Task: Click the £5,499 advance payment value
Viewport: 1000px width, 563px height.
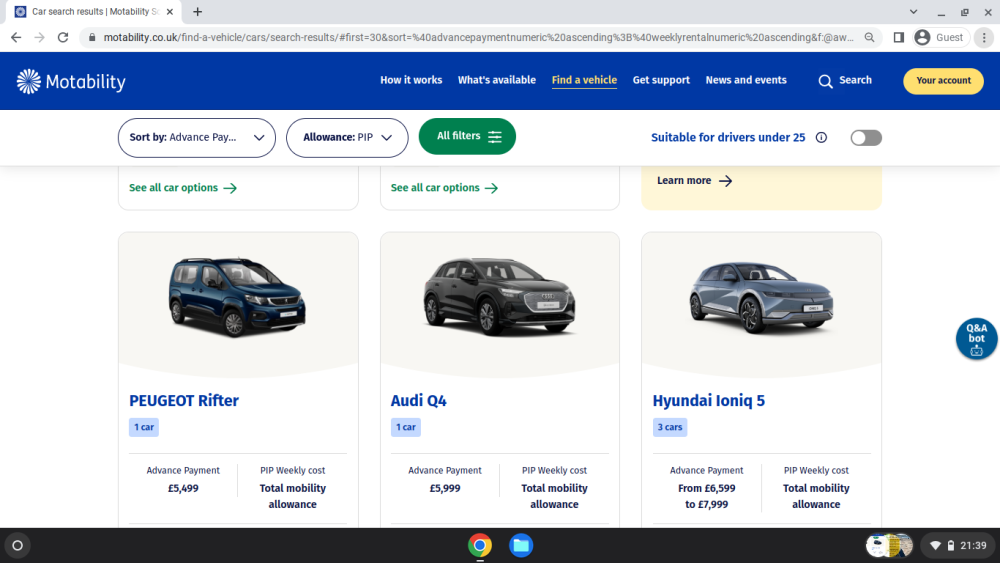Action: click(183, 488)
